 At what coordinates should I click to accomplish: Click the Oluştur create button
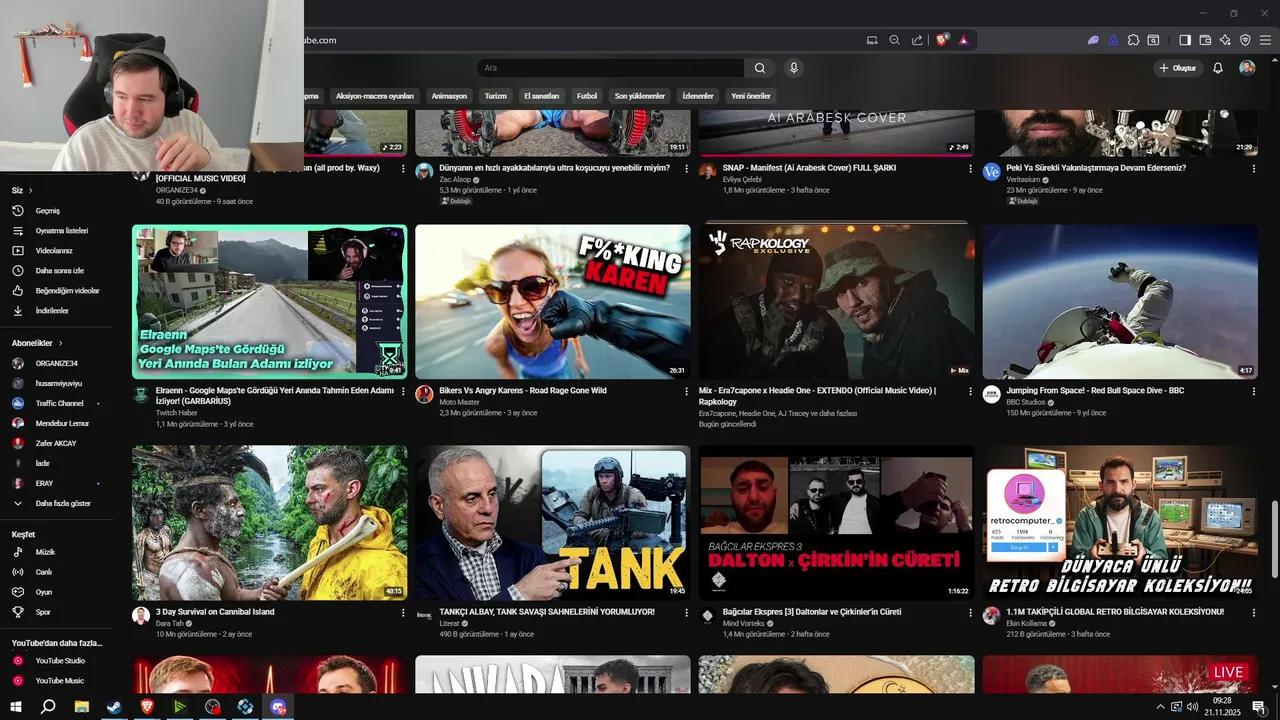[1177, 68]
